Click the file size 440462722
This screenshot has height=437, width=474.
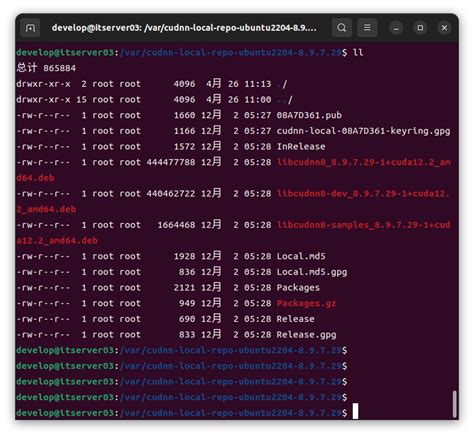click(x=171, y=194)
